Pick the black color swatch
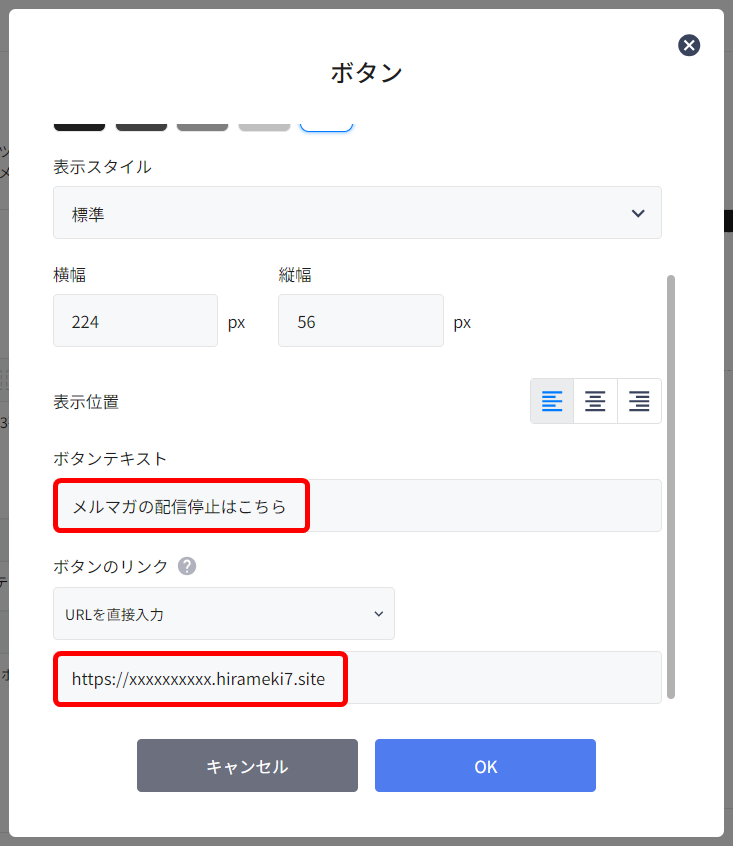This screenshot has height=846, width=733. tap(79, 125)
